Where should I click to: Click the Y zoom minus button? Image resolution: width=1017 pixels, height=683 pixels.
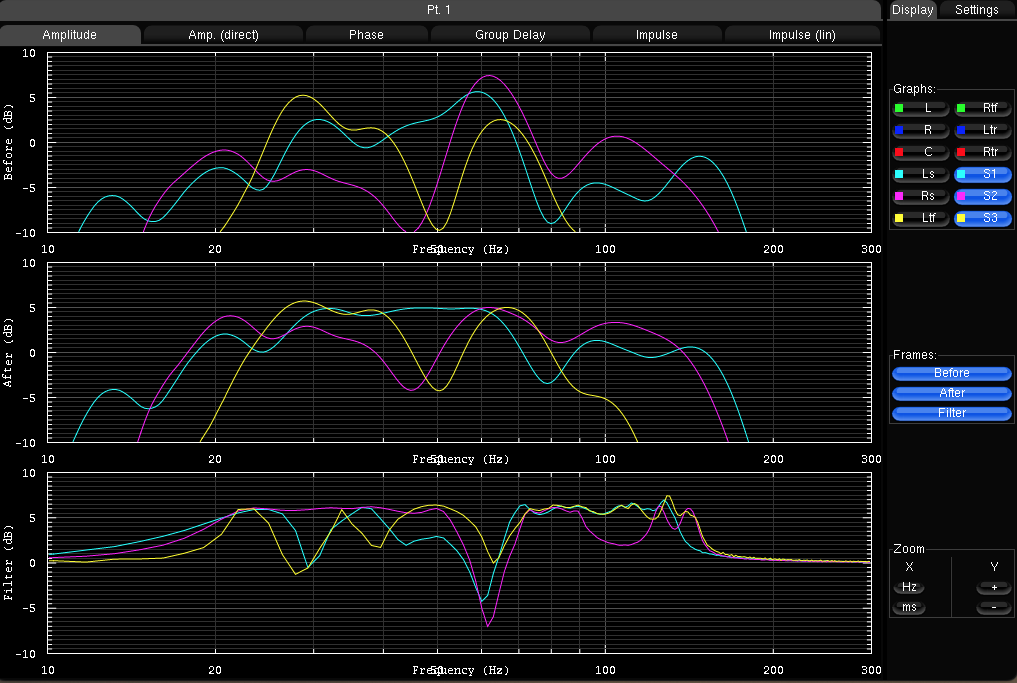point(993,608)
